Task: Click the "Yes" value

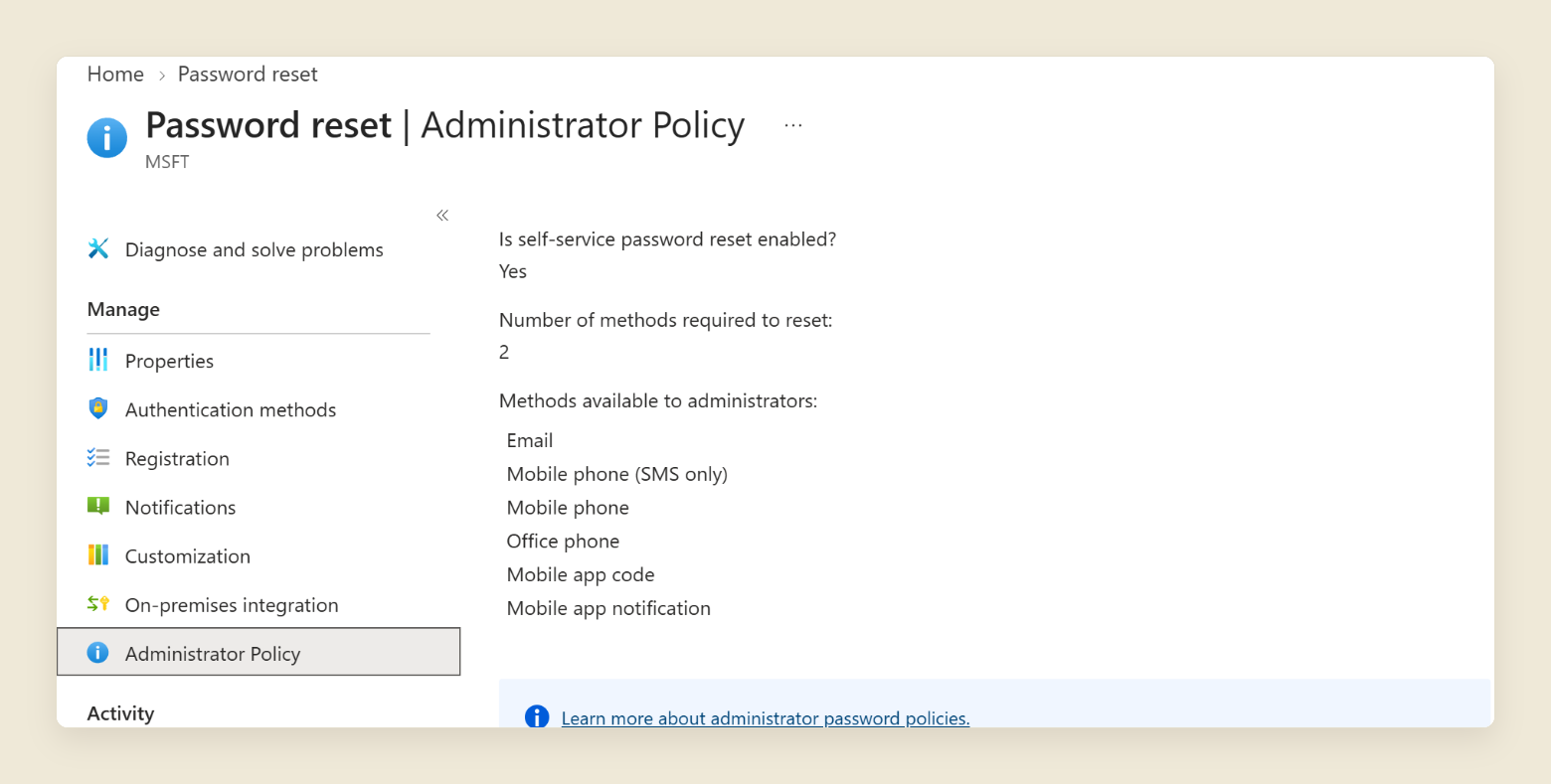Action: (x=513, y=271)
